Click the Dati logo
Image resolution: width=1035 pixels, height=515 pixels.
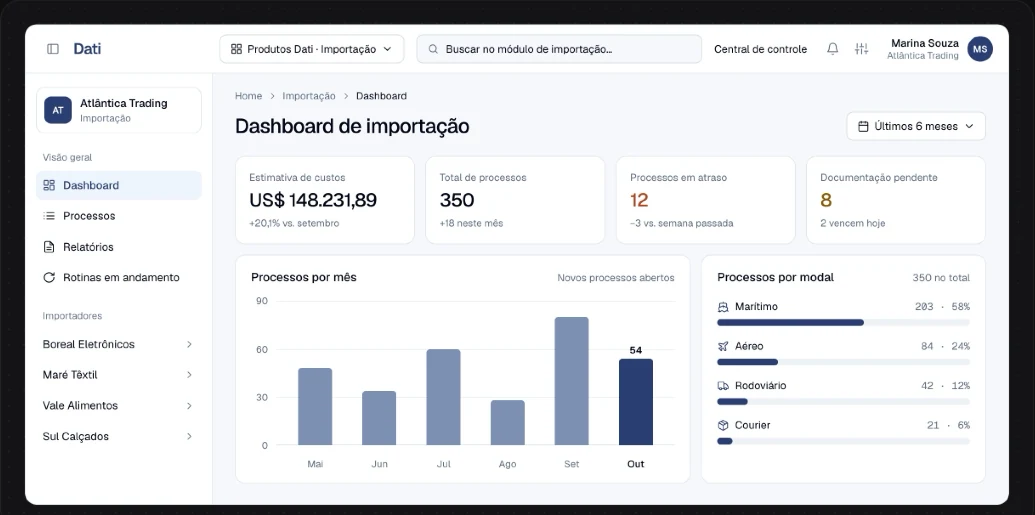pos(87,49)
